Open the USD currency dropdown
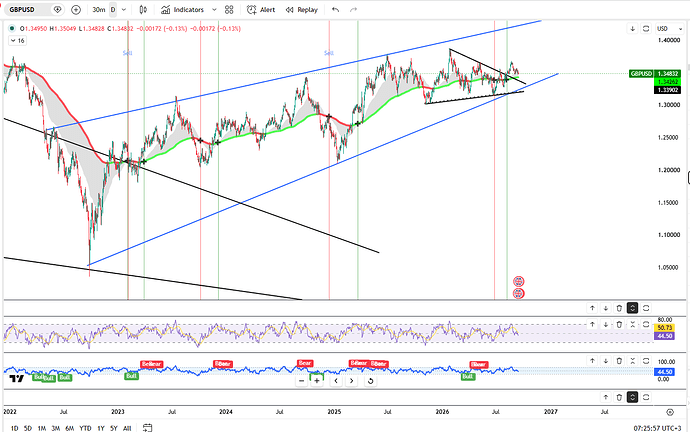The image size is (690, 432). pyautogui.click(x=669, y=29)
